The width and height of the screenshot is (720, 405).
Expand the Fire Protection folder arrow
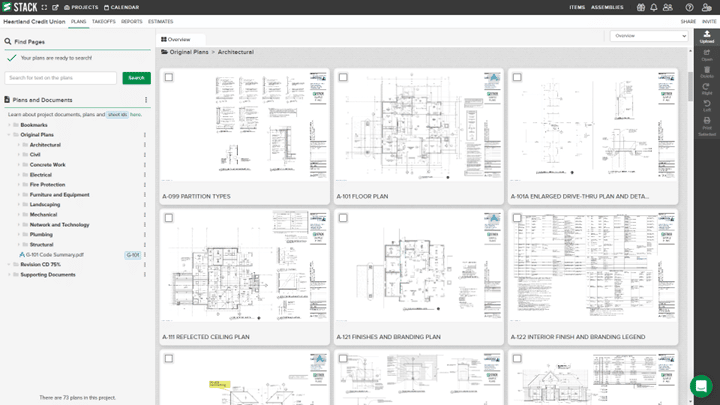click(x=18, y=185)
